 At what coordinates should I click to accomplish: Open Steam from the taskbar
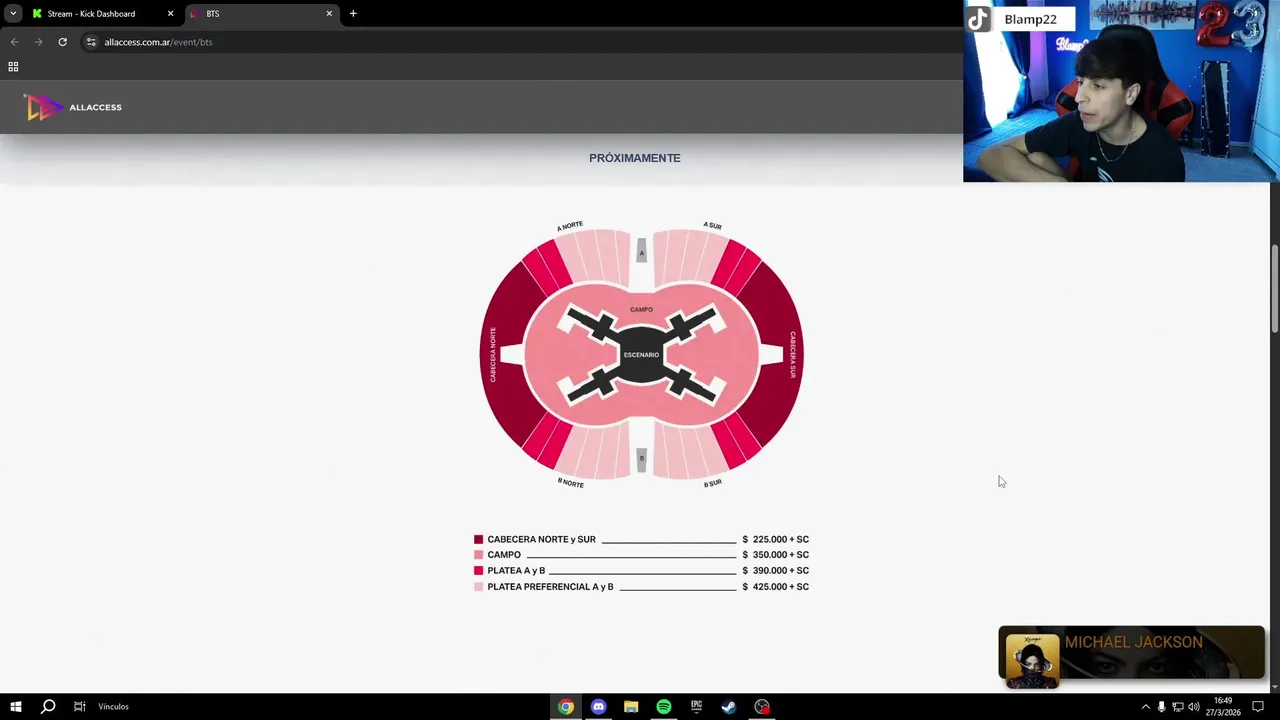pyautogui.click(x=729, y=707)
